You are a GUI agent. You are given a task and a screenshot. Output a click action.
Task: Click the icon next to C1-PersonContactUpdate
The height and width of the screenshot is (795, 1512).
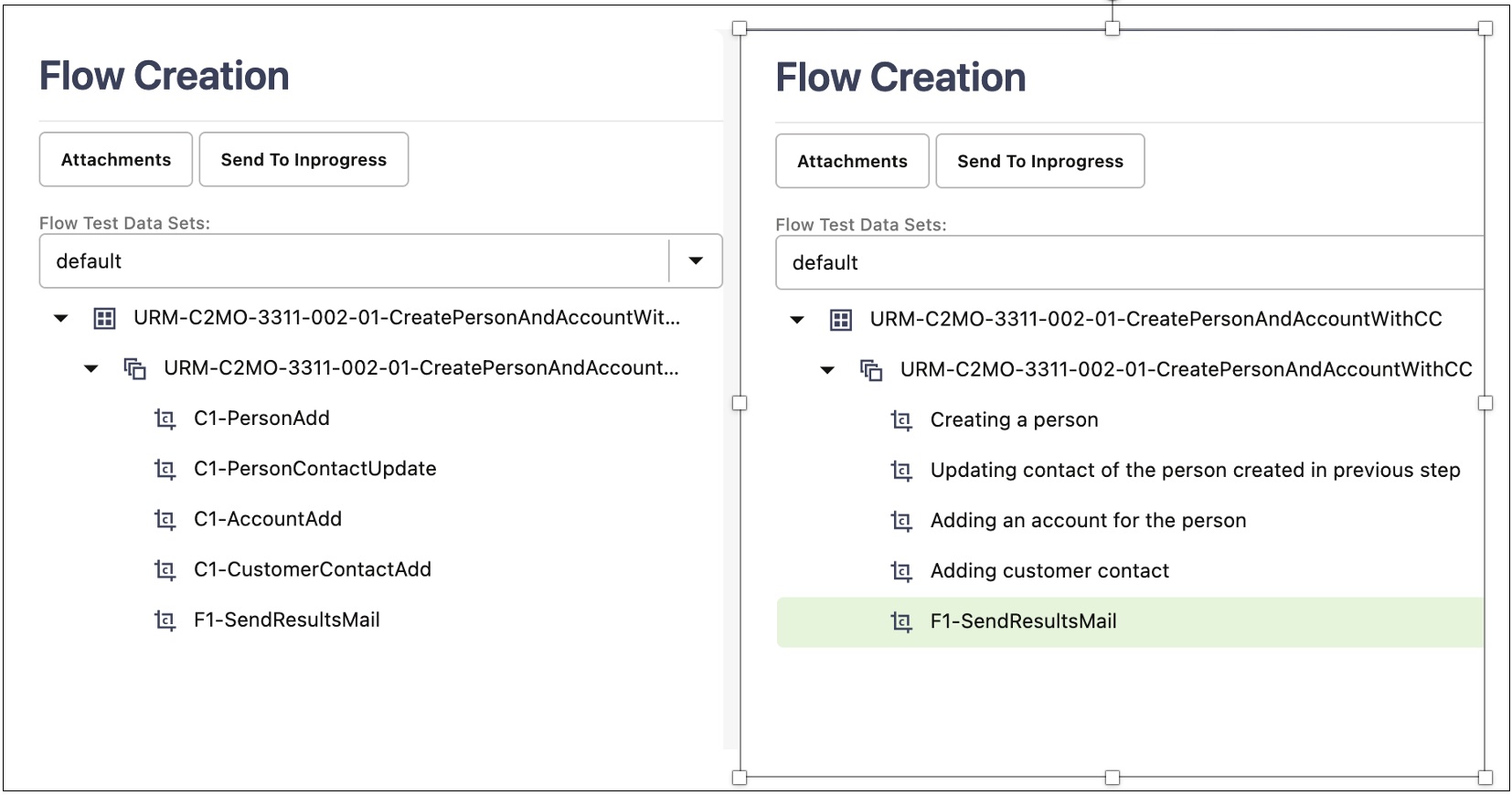click(x=165, y=469)
